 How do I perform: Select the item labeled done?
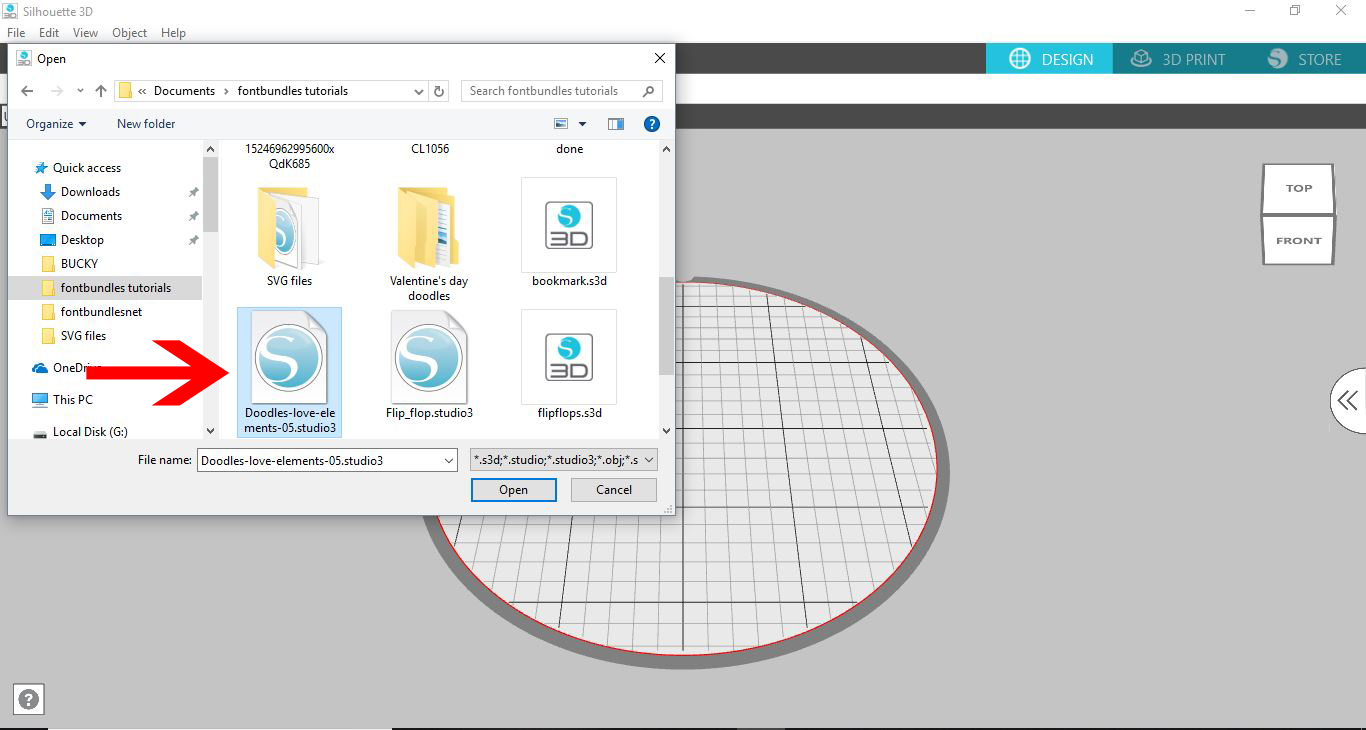tap(569, 149)
